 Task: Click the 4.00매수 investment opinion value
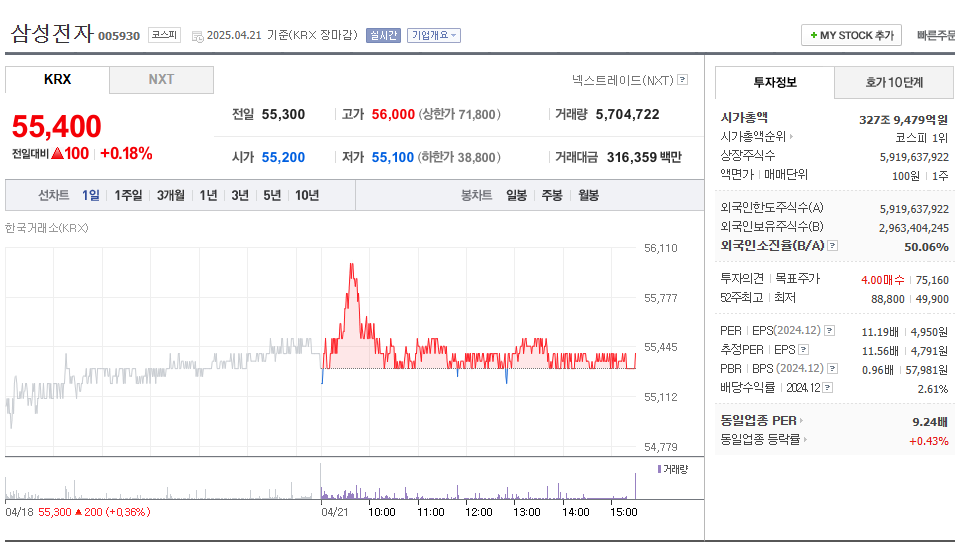(883, 280)
